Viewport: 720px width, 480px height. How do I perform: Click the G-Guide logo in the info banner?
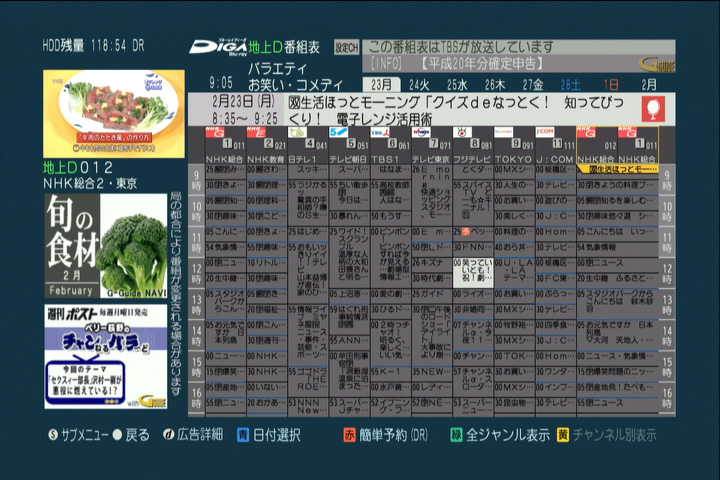tap(657, 64)
